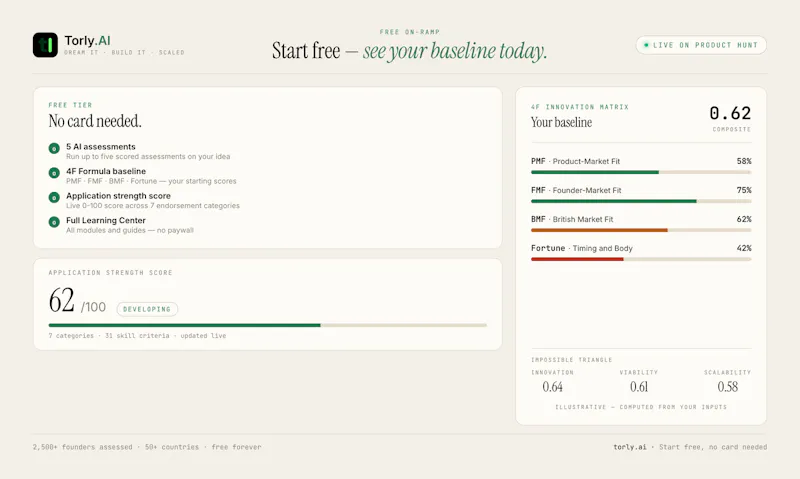800x479 pixels.
Task: Click the Scalability 0.58 value
Action: click(x=728, y=387)
